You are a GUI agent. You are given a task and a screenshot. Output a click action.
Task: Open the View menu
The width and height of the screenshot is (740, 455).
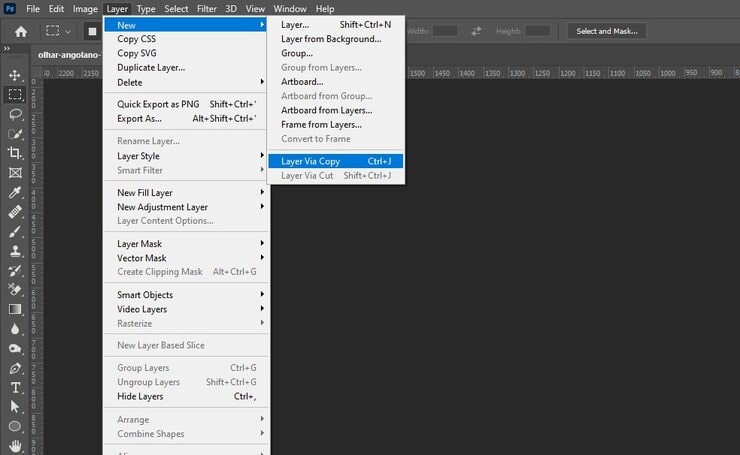pos(255,9)
